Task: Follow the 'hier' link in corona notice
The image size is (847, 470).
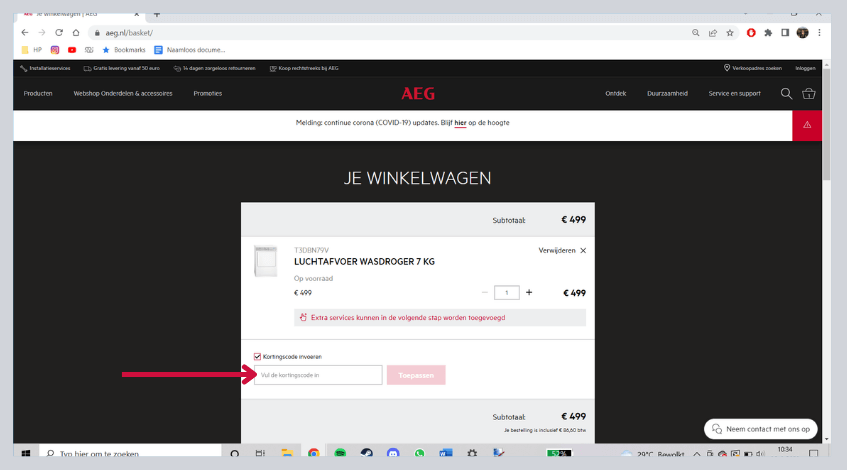Action: (x=460, y=123)
